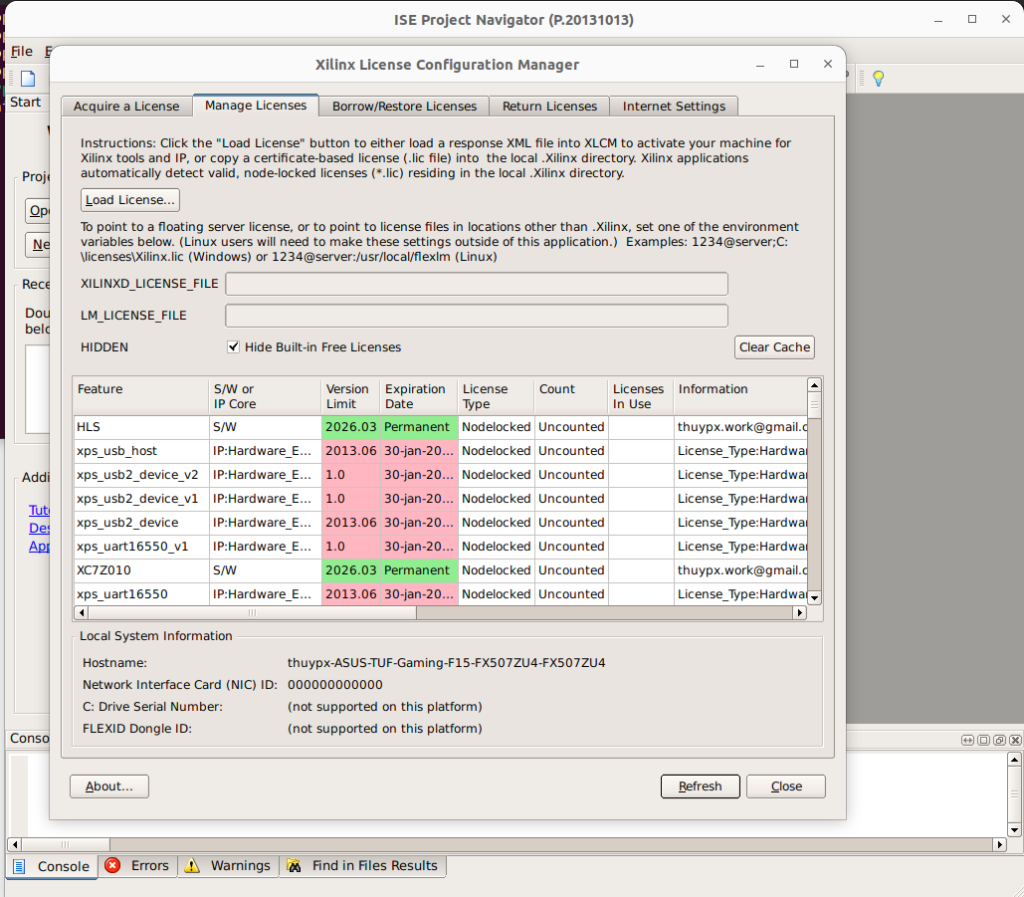Click the hostname value thuypx-ASUS-TUF-Gaming-F15
The width and height of the screenshot is (1024, 897).
coord(446,663)
